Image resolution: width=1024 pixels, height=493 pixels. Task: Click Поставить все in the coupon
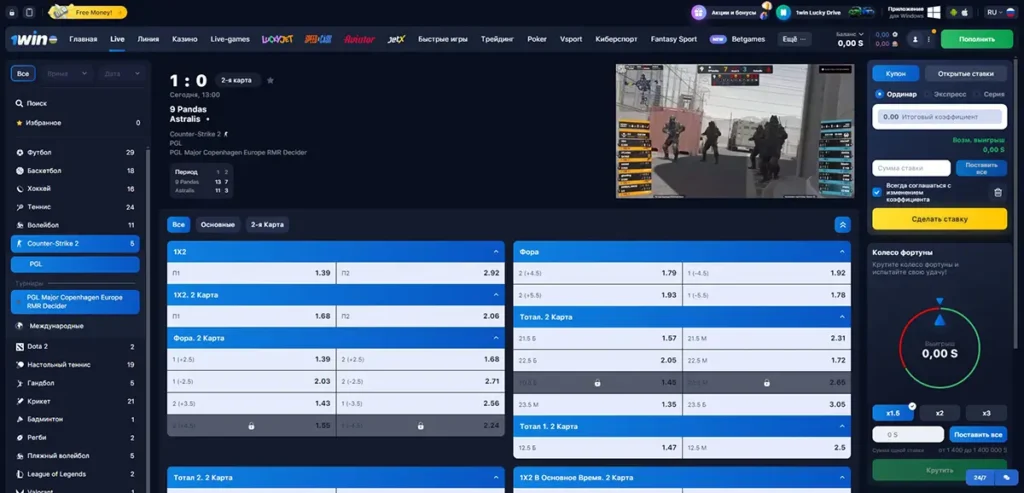coord(981,168)
